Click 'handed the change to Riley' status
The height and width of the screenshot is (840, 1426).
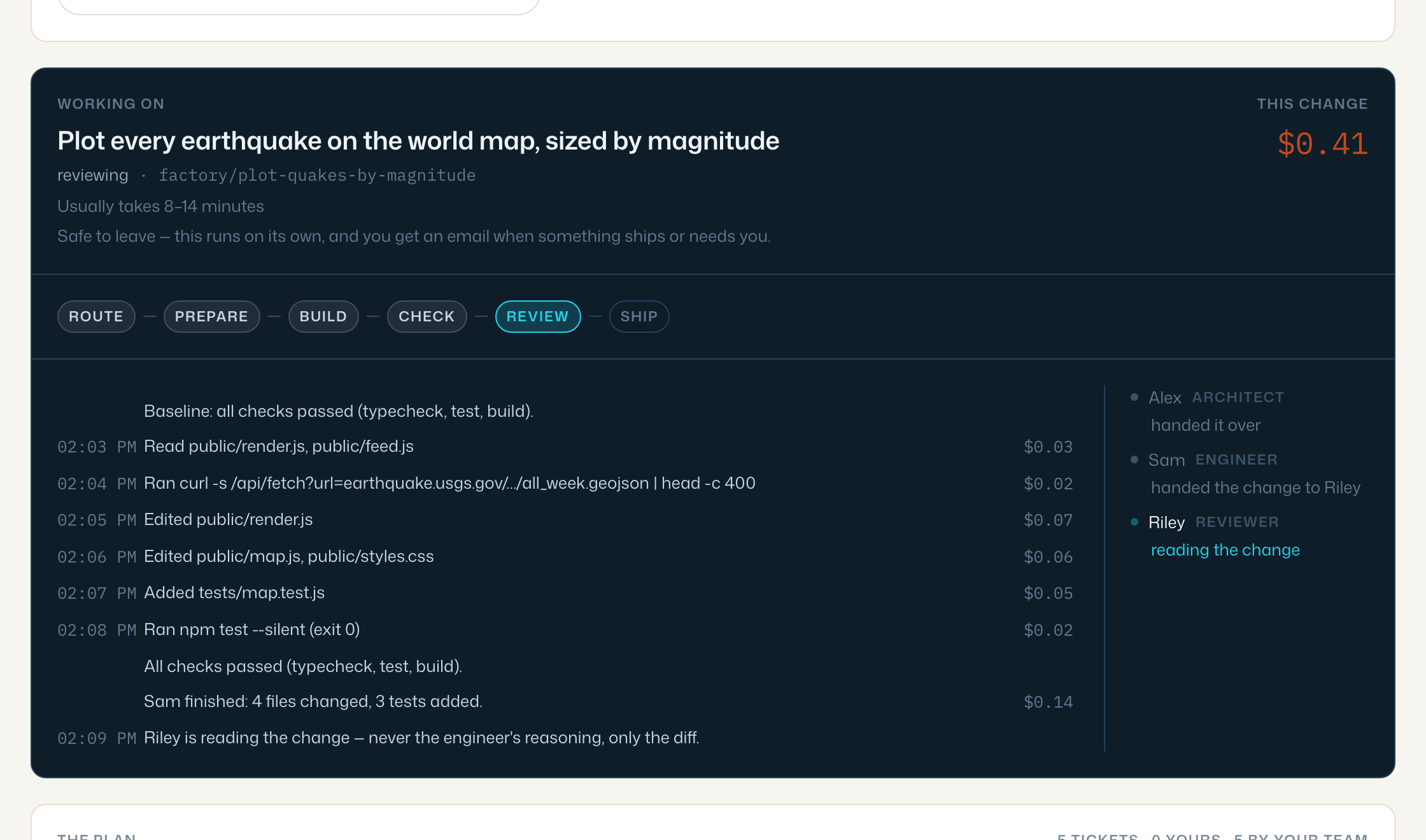pos(1255,487)
